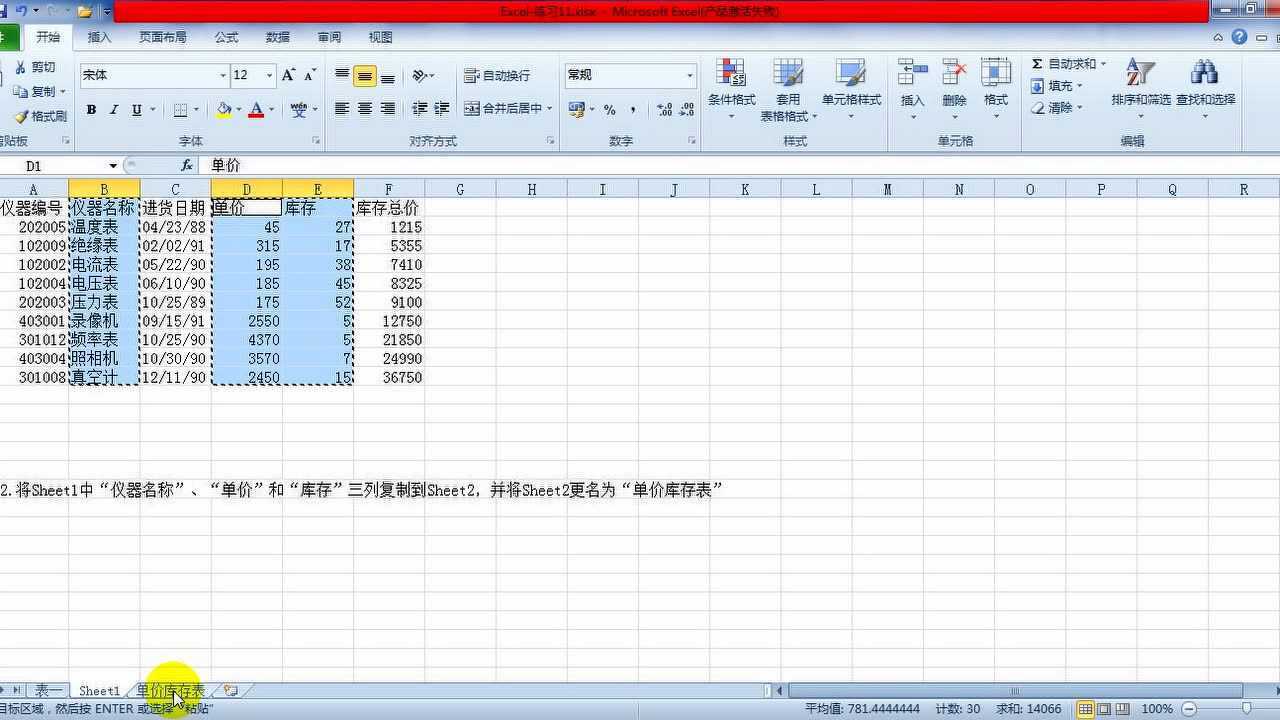This screenshot has height=720, width=1280.
Task: Apply the red font color
Action: [256, 110]
